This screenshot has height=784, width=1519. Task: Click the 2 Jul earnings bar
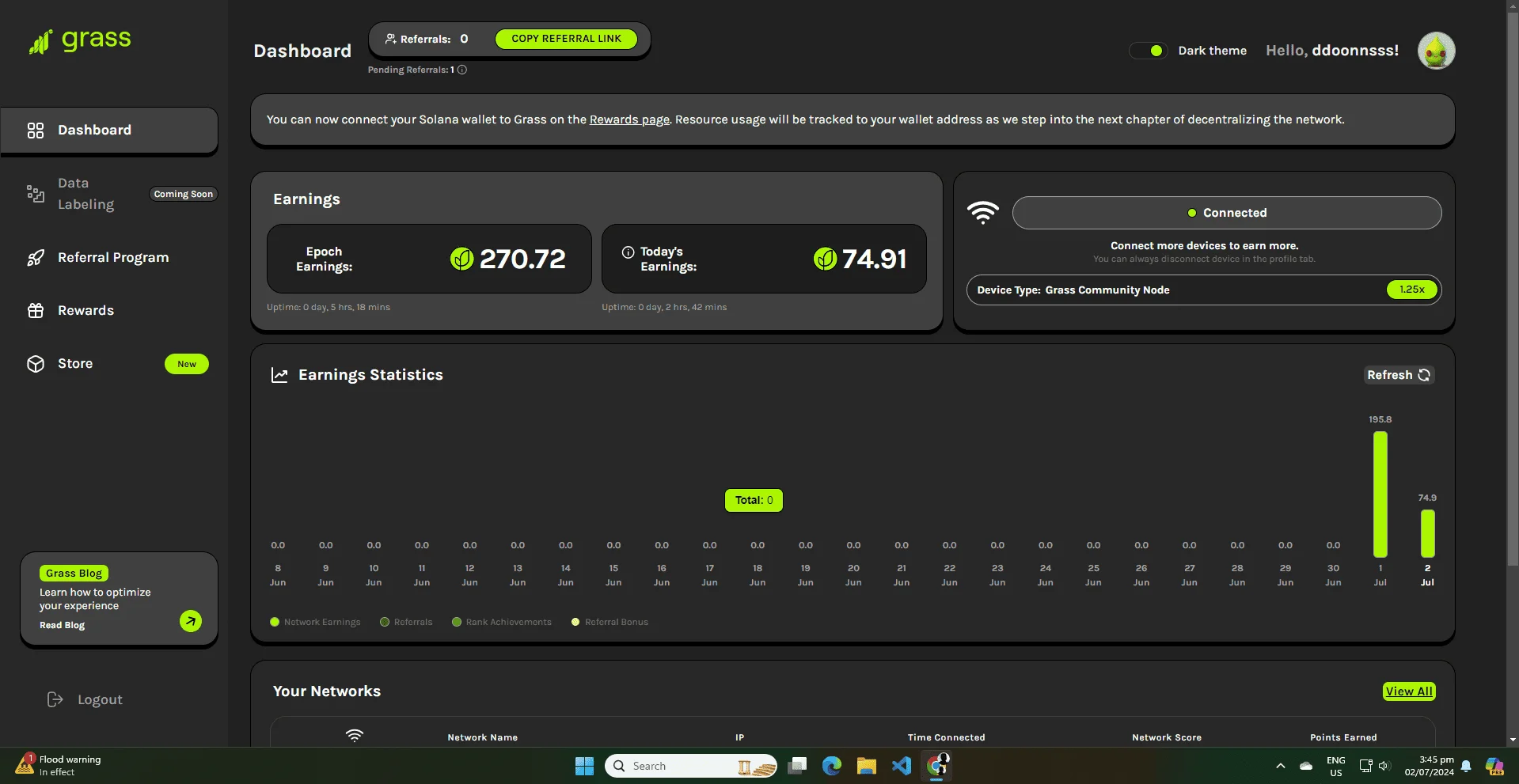(x=1427, y=533)
